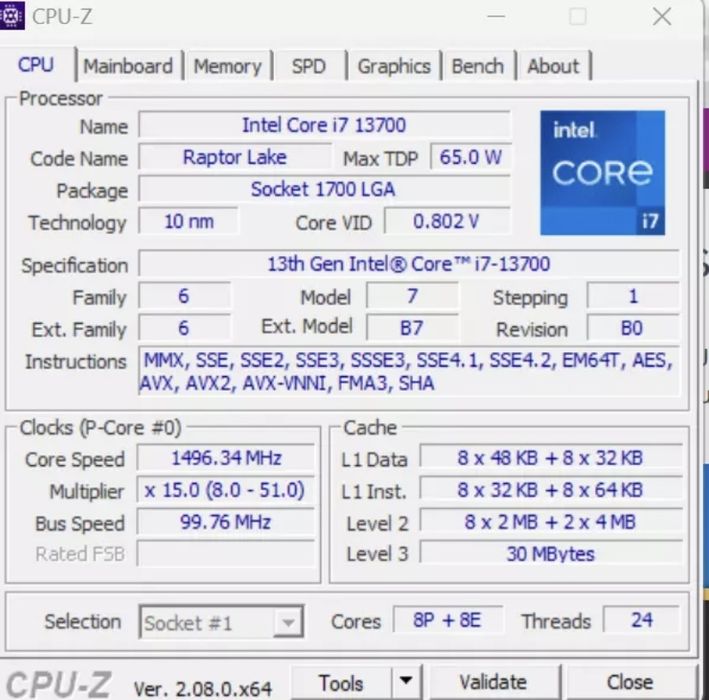The image size is (709, 700).
Task: Click the Instructions list starting with MMX
Action: click(x=409, y=372)
